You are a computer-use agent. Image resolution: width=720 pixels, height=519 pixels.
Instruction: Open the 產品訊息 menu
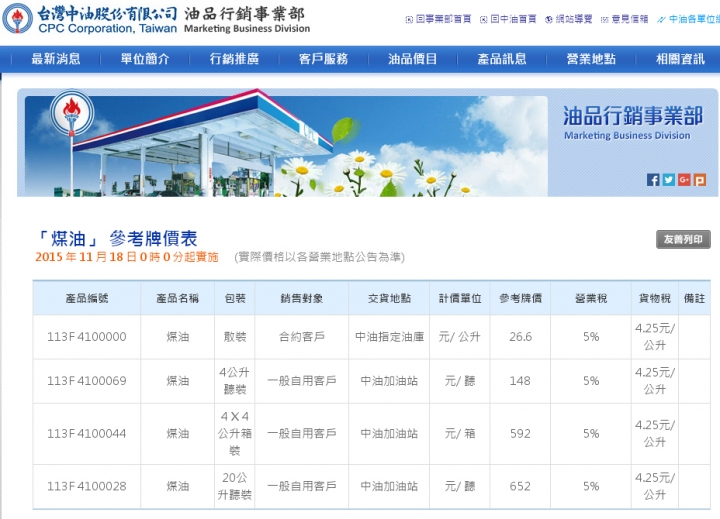[501, 59]
